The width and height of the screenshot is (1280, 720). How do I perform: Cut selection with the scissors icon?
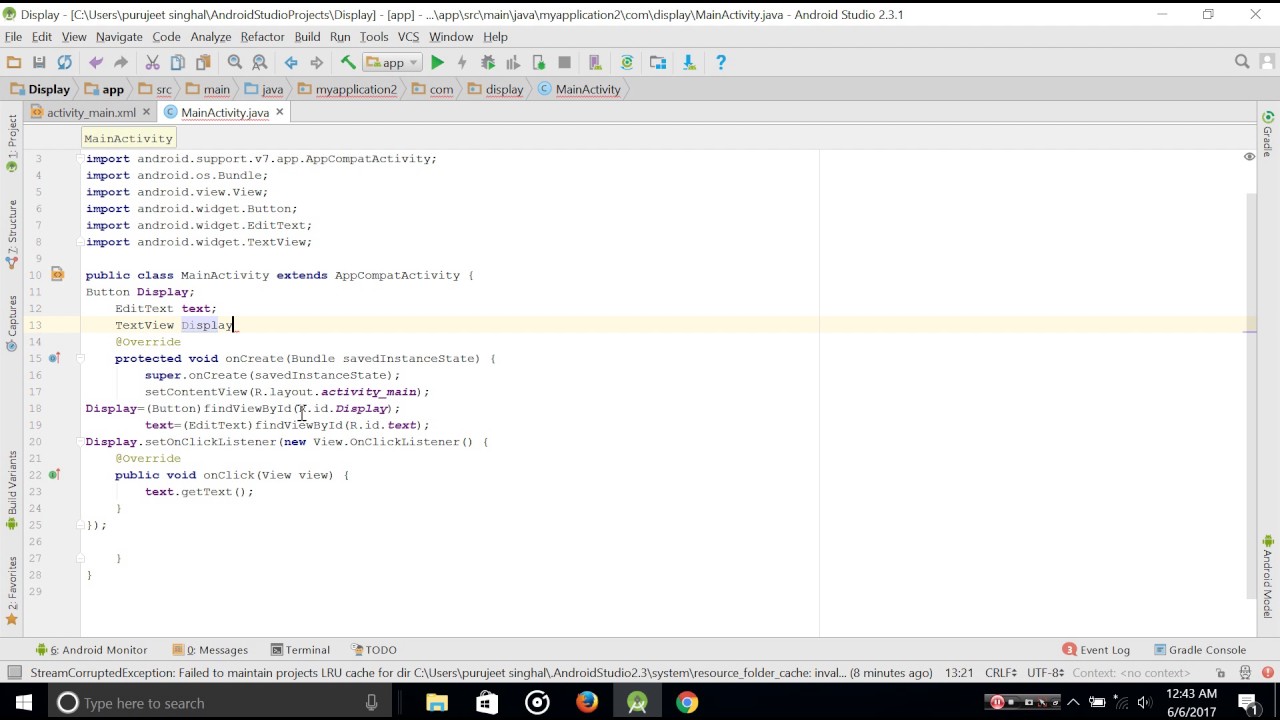pos(152,62)
